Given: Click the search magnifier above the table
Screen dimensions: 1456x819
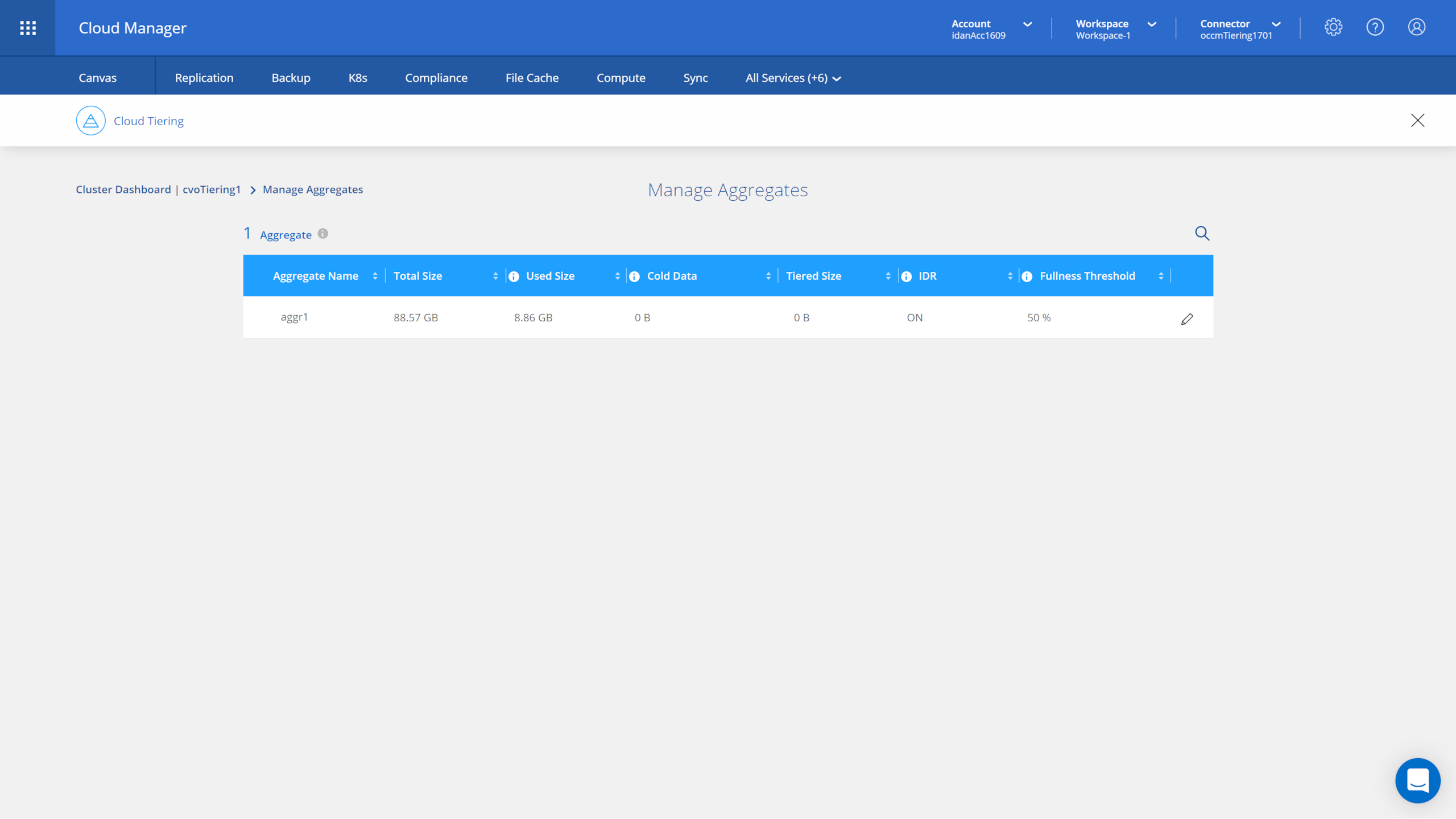Looking at the screenshot, I should coord(1202,233).
